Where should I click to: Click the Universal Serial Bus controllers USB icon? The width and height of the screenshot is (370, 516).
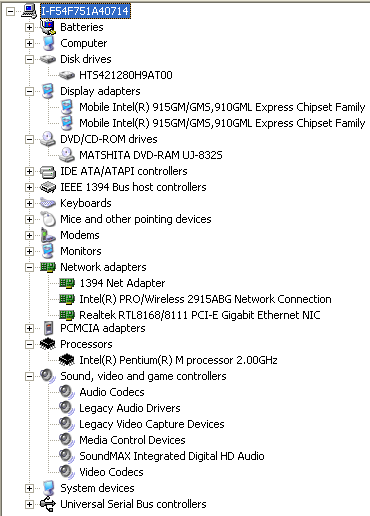pyautogui.click(x=48, y=504)
